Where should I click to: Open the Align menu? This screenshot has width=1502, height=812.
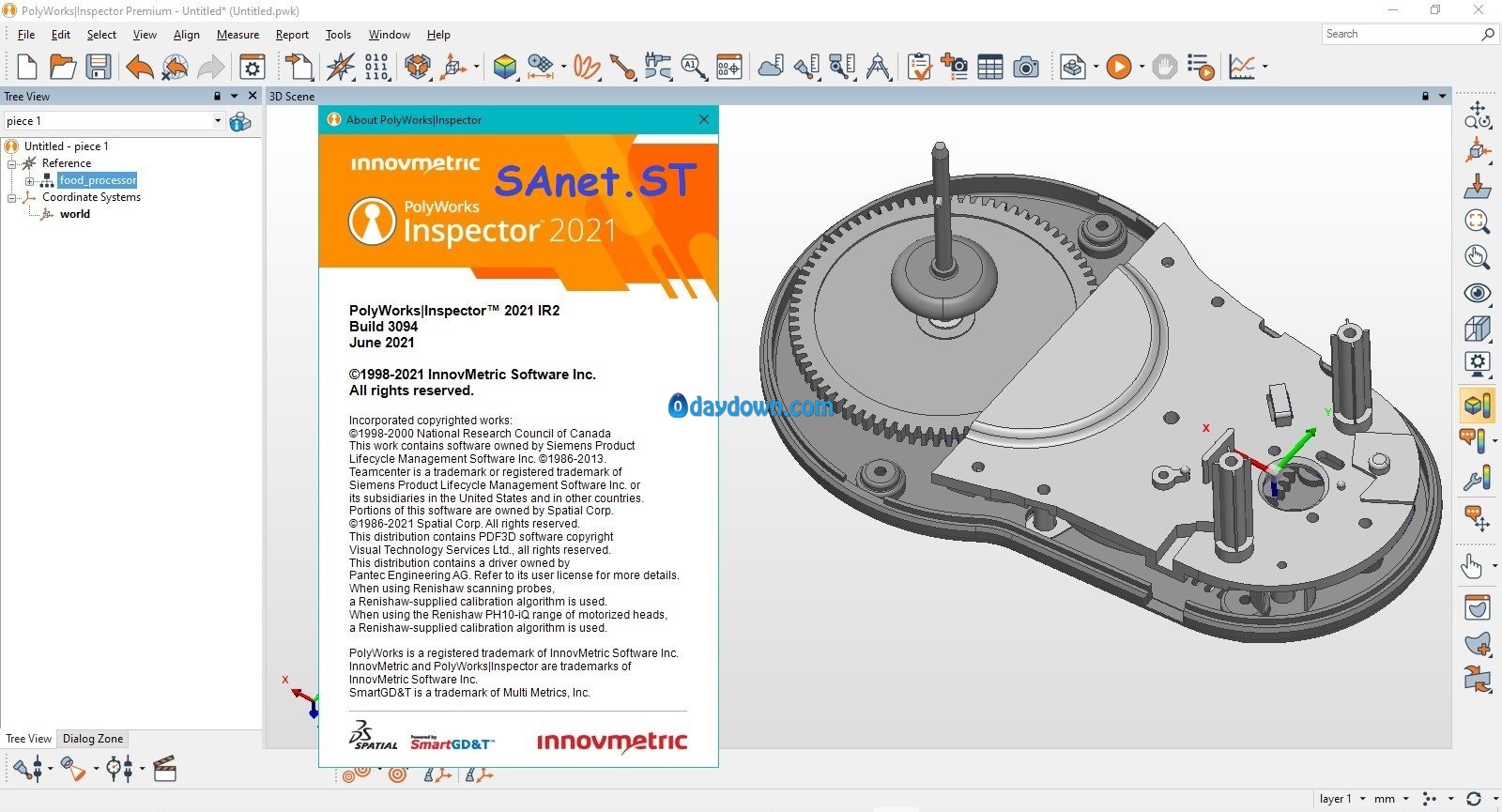tap(187, 35)
